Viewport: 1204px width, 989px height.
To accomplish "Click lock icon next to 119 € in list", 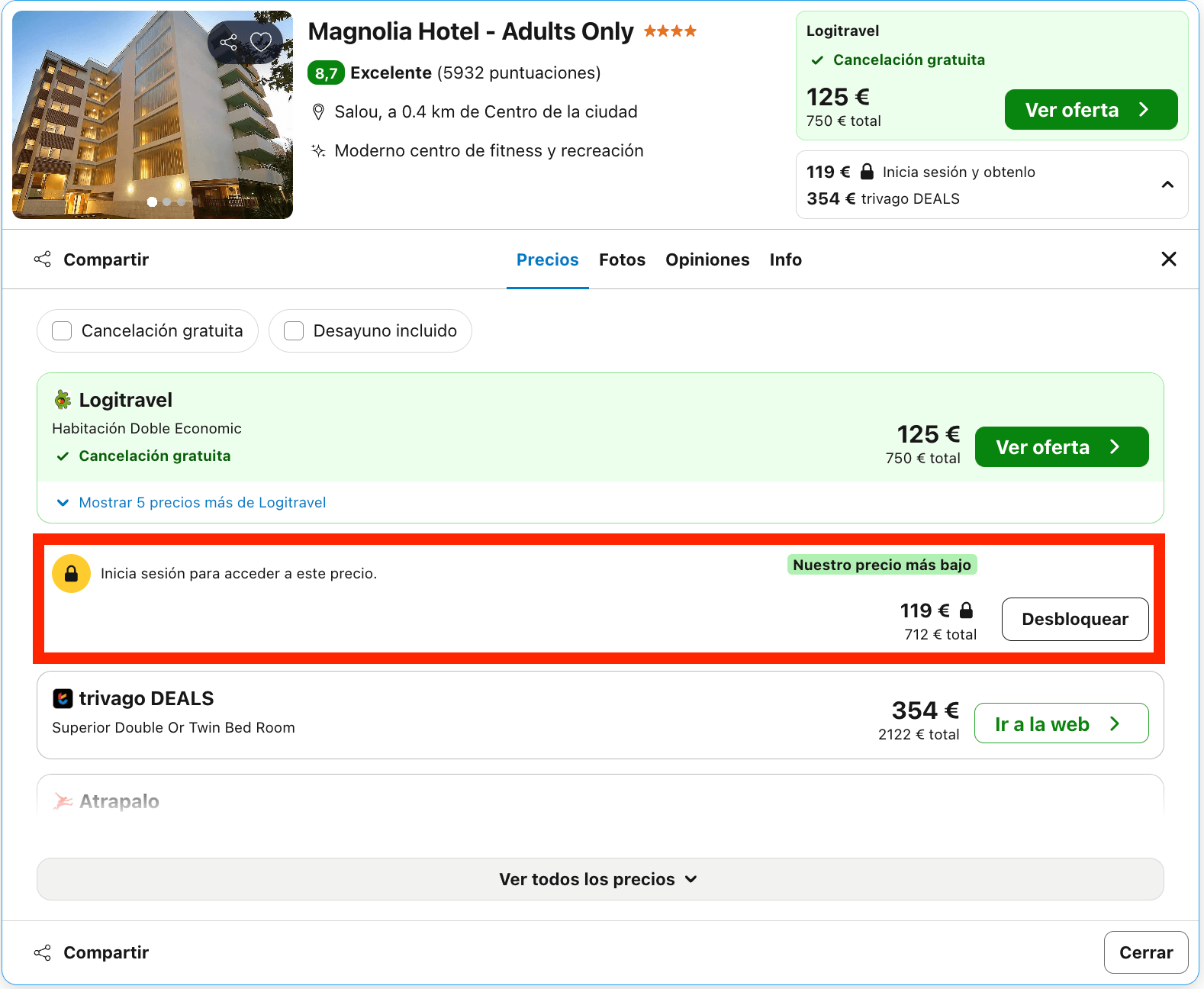I will click(x=966, y=610).
